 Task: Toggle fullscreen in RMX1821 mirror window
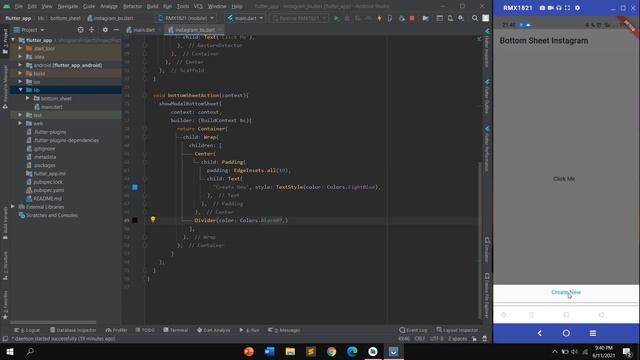coord(567,8)
